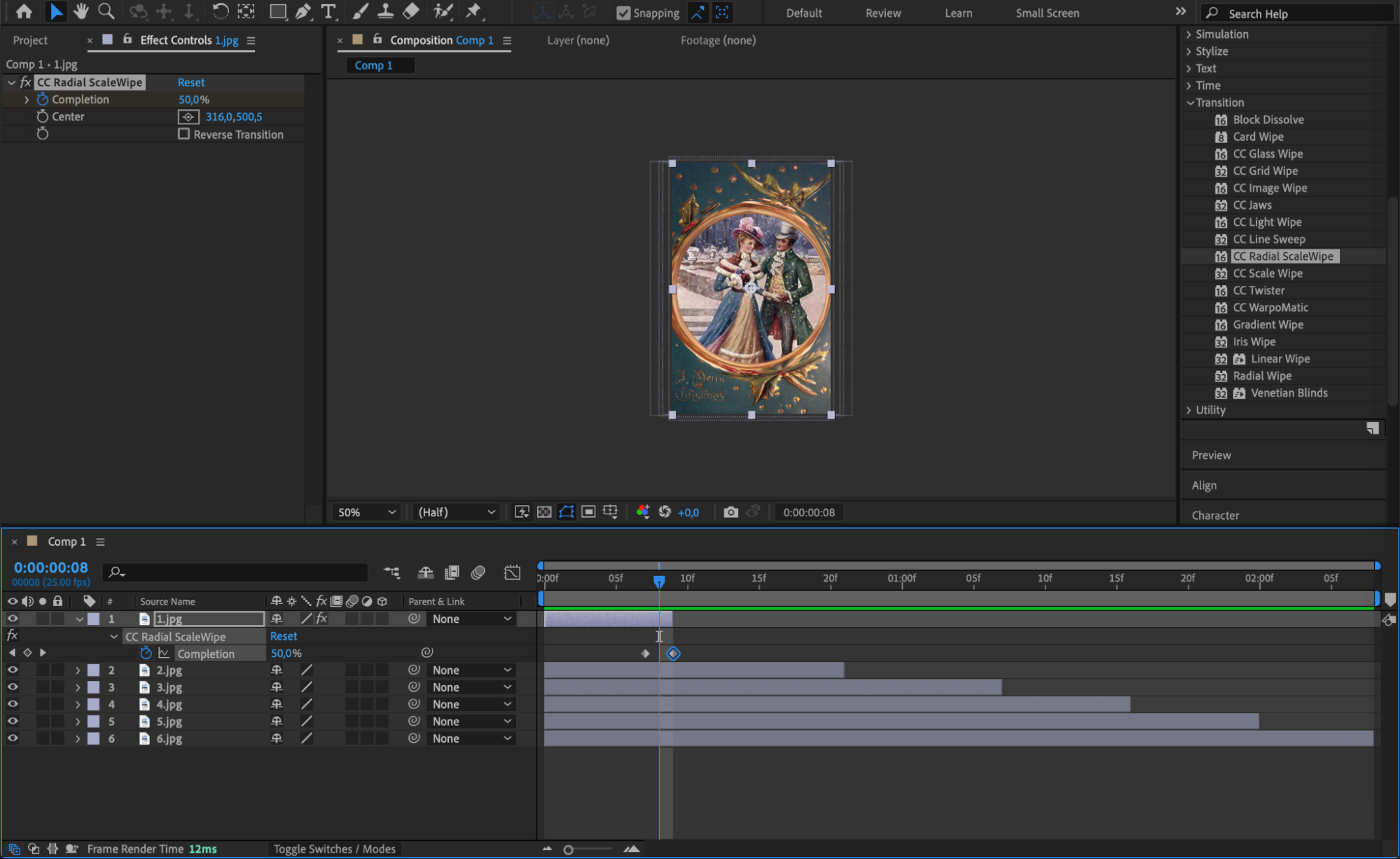1400x859 pixels.
Task: Select the Pen tool in the toolbar
Action: coord(303,11)
